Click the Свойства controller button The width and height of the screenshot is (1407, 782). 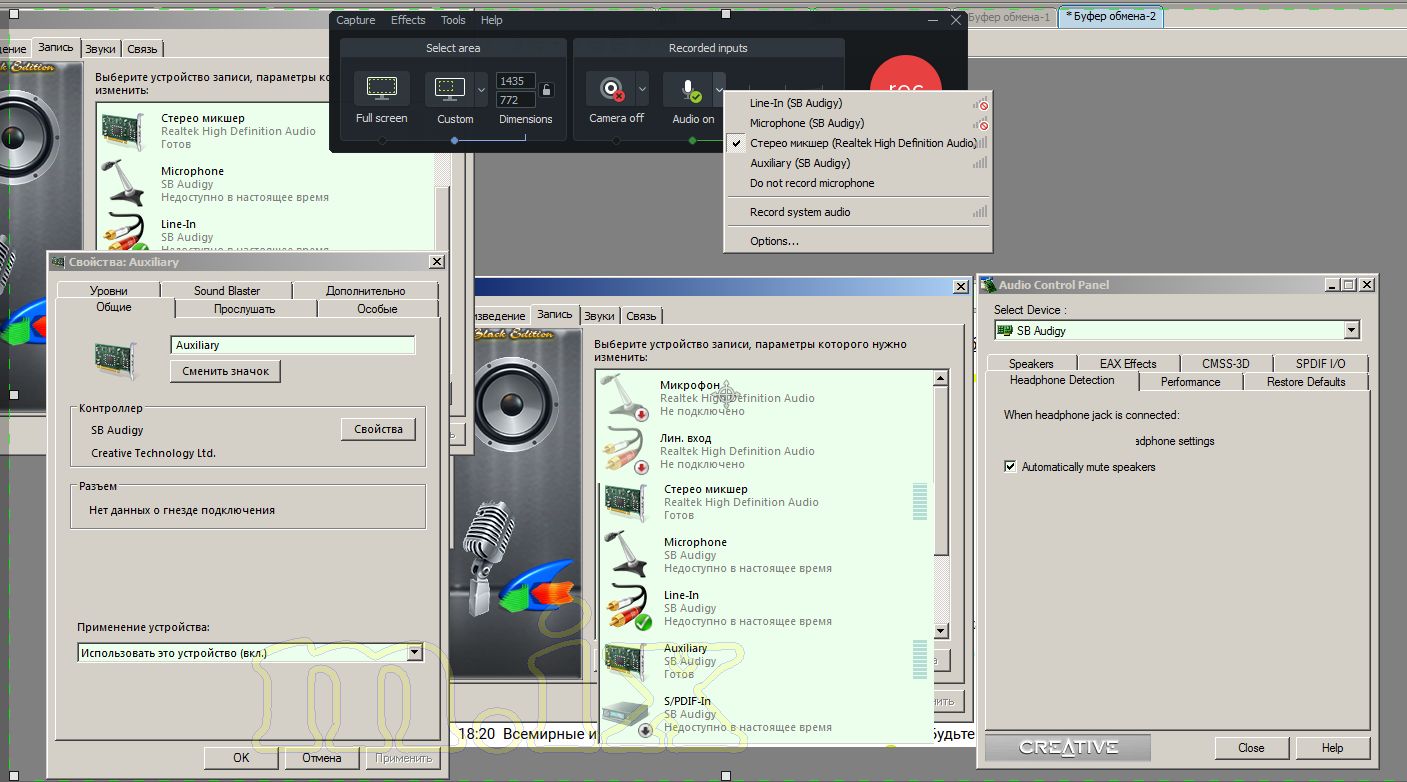378,429
